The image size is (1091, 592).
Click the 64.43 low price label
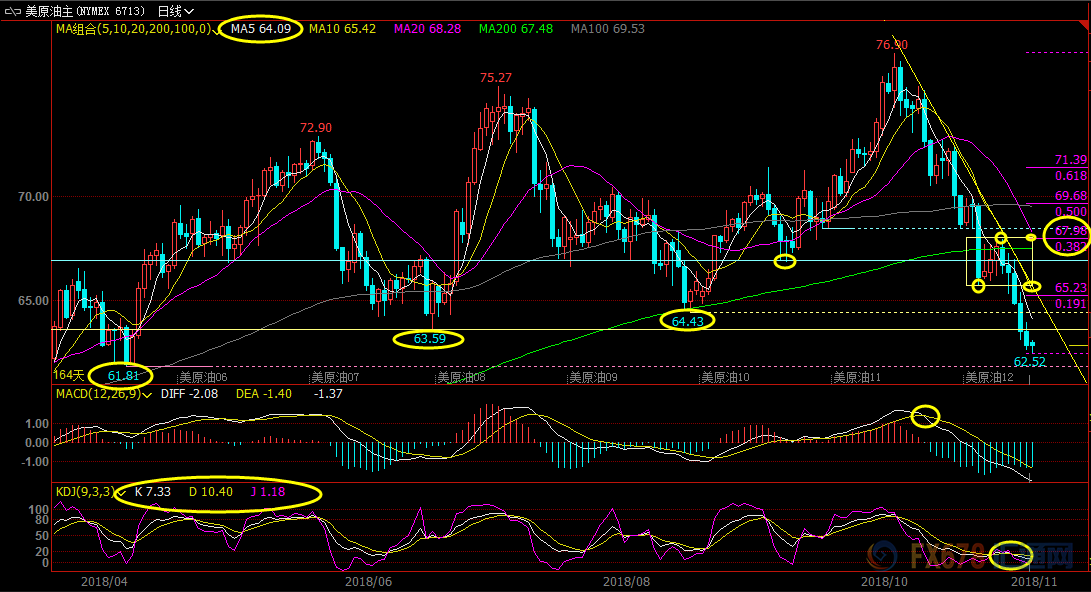click(x=687, y=321)
